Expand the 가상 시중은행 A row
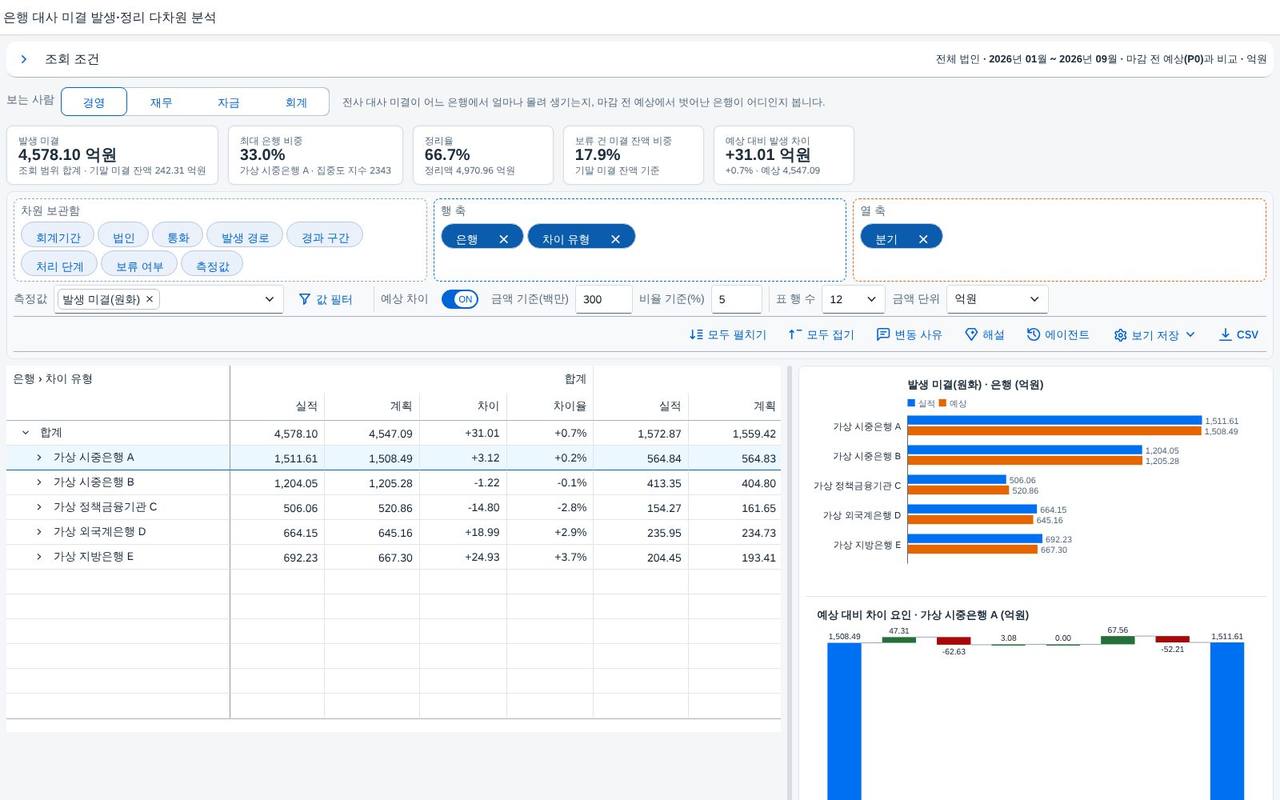Viewport: 1280px width, 800px height. click(39, 457)
